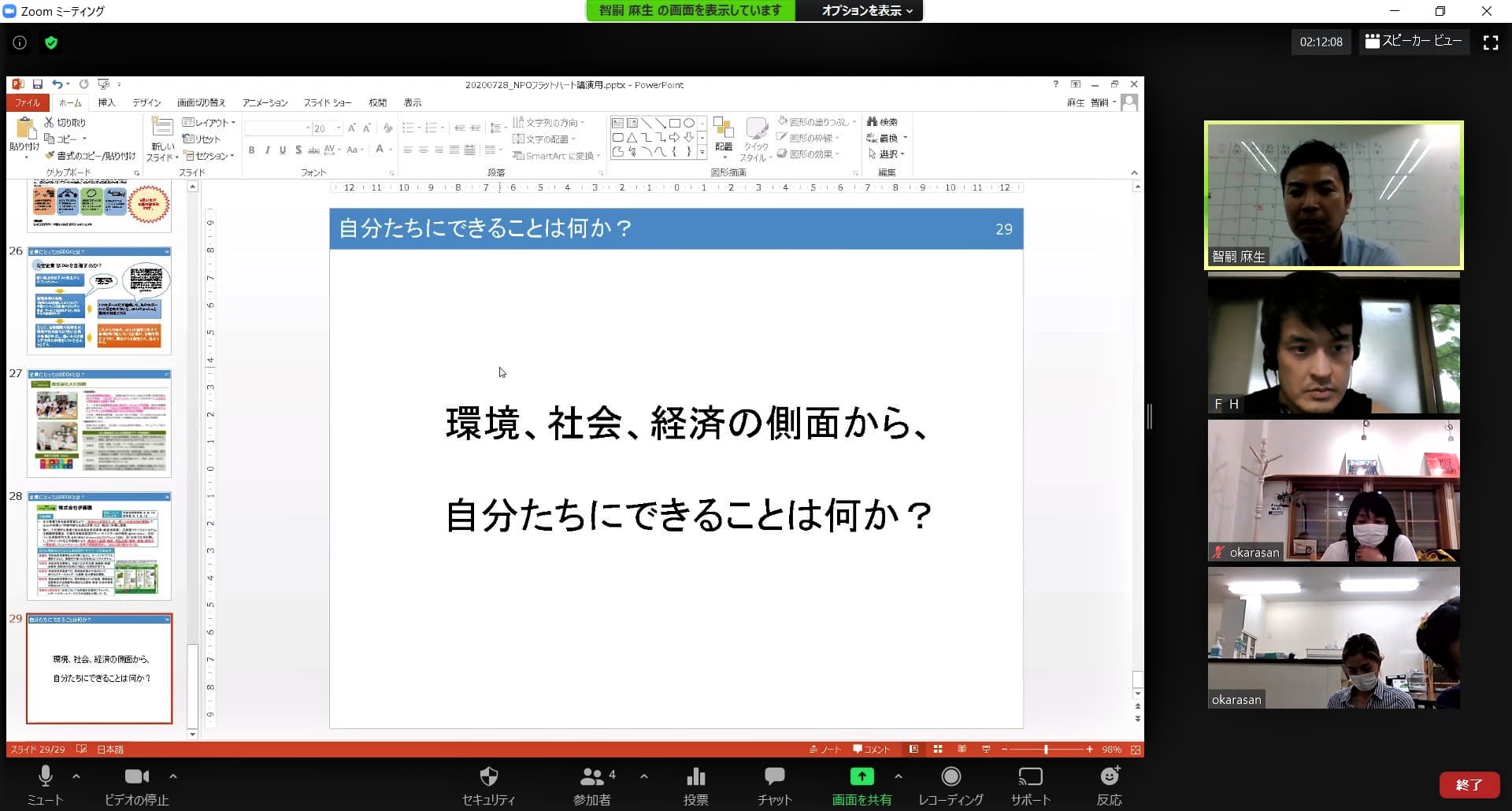Viewport: 1512px width, 811px height.
Task: Open クイックスタイル gallery
Action: tap(756, 140)
